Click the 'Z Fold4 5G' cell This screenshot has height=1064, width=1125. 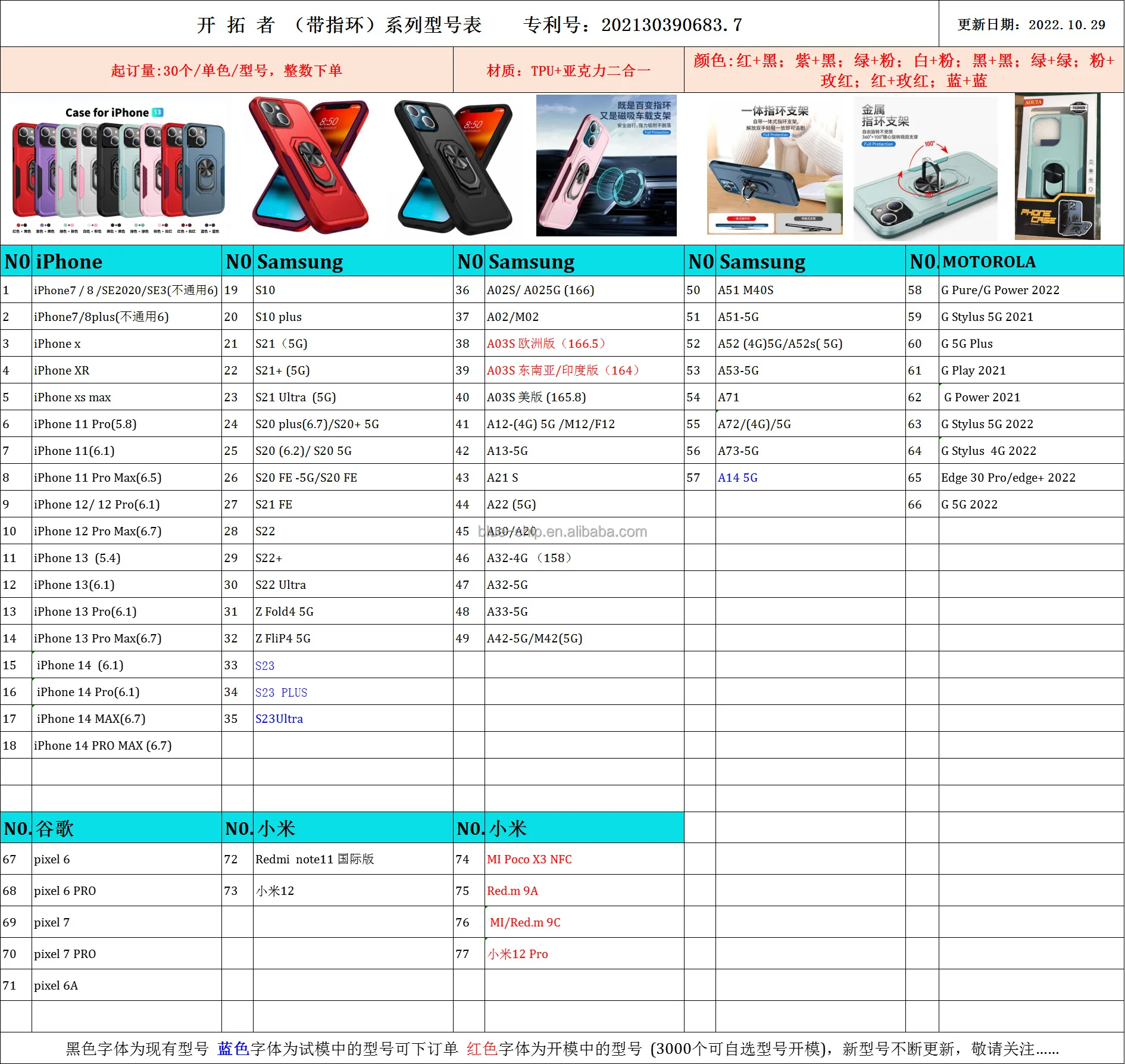point(353,611)
